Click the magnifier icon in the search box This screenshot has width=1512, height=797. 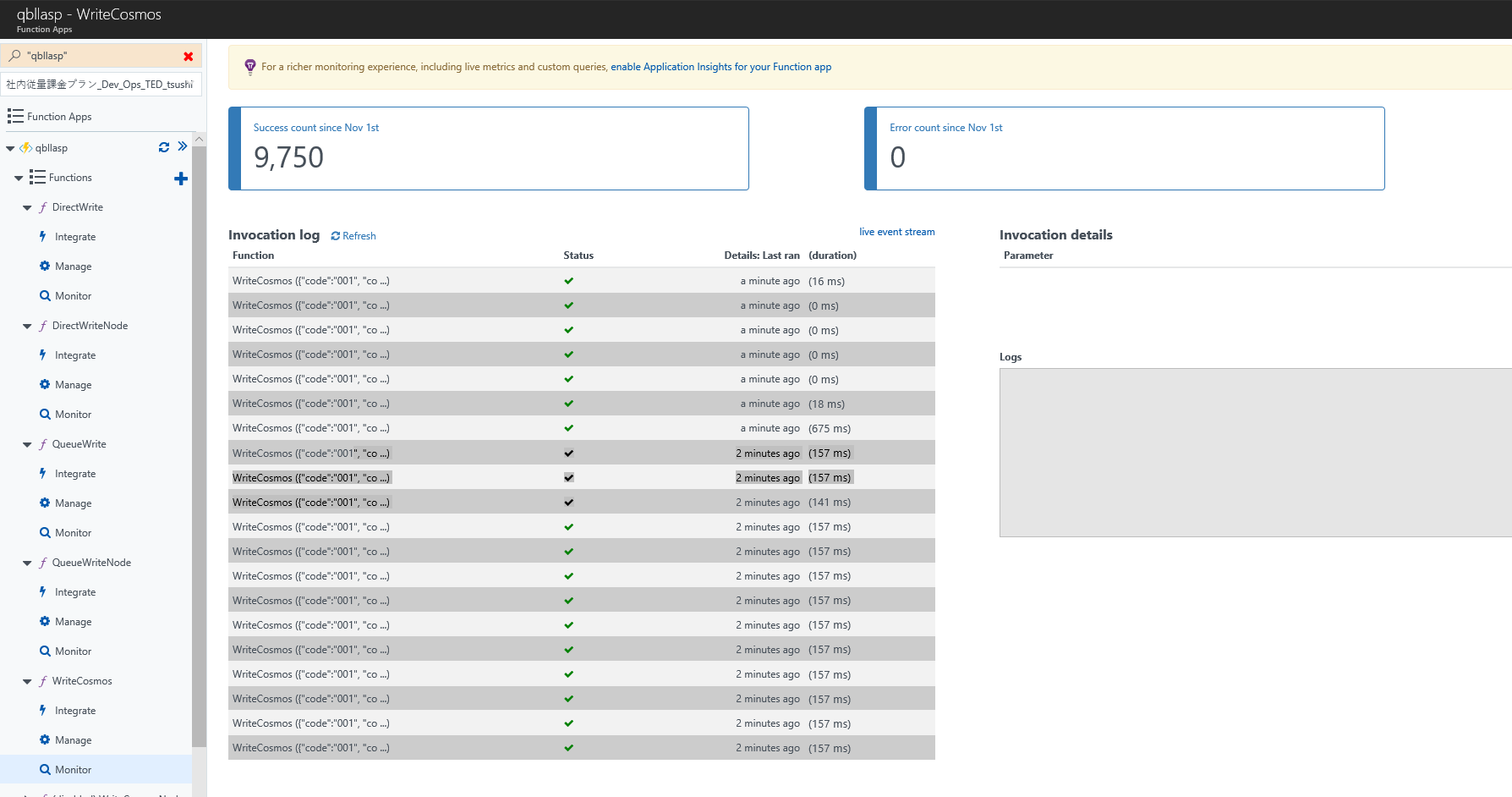(x=14, y=56)
